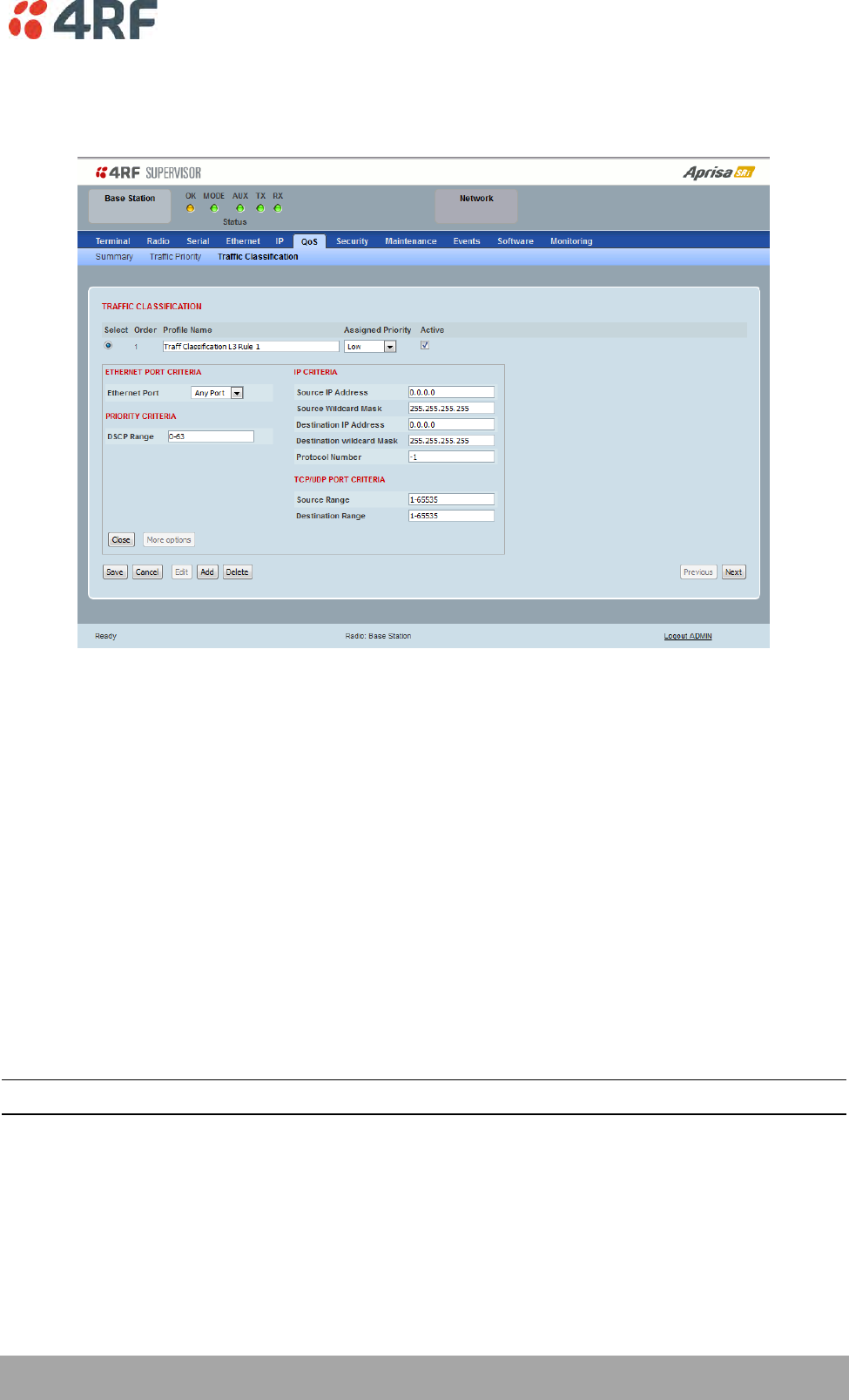Screen dimensions: 849x1400
Task: Go to the Traffic Priority sub-tab
Action: [175, 257]
